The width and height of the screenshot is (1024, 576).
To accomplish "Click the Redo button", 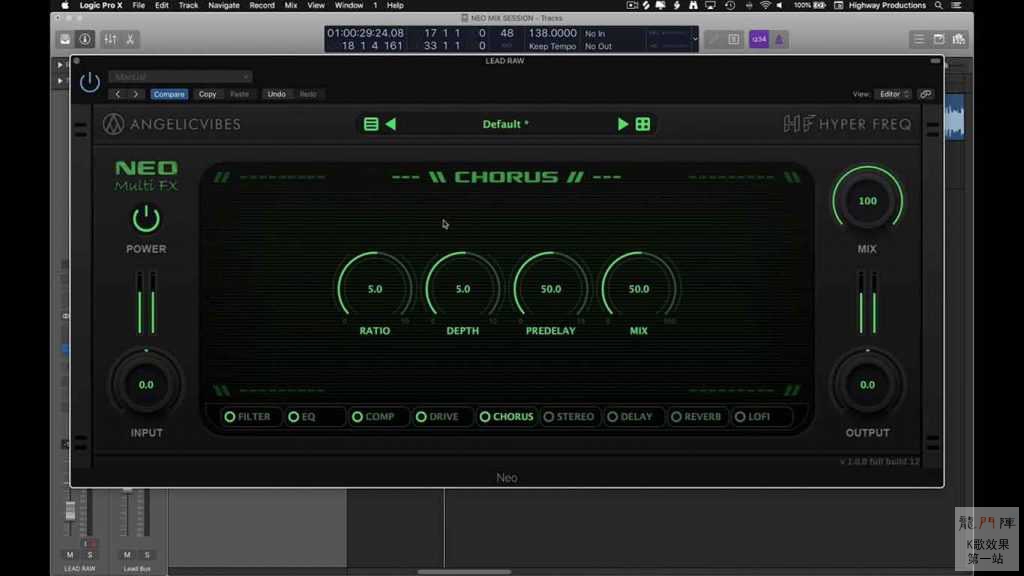I will (308, 94).
